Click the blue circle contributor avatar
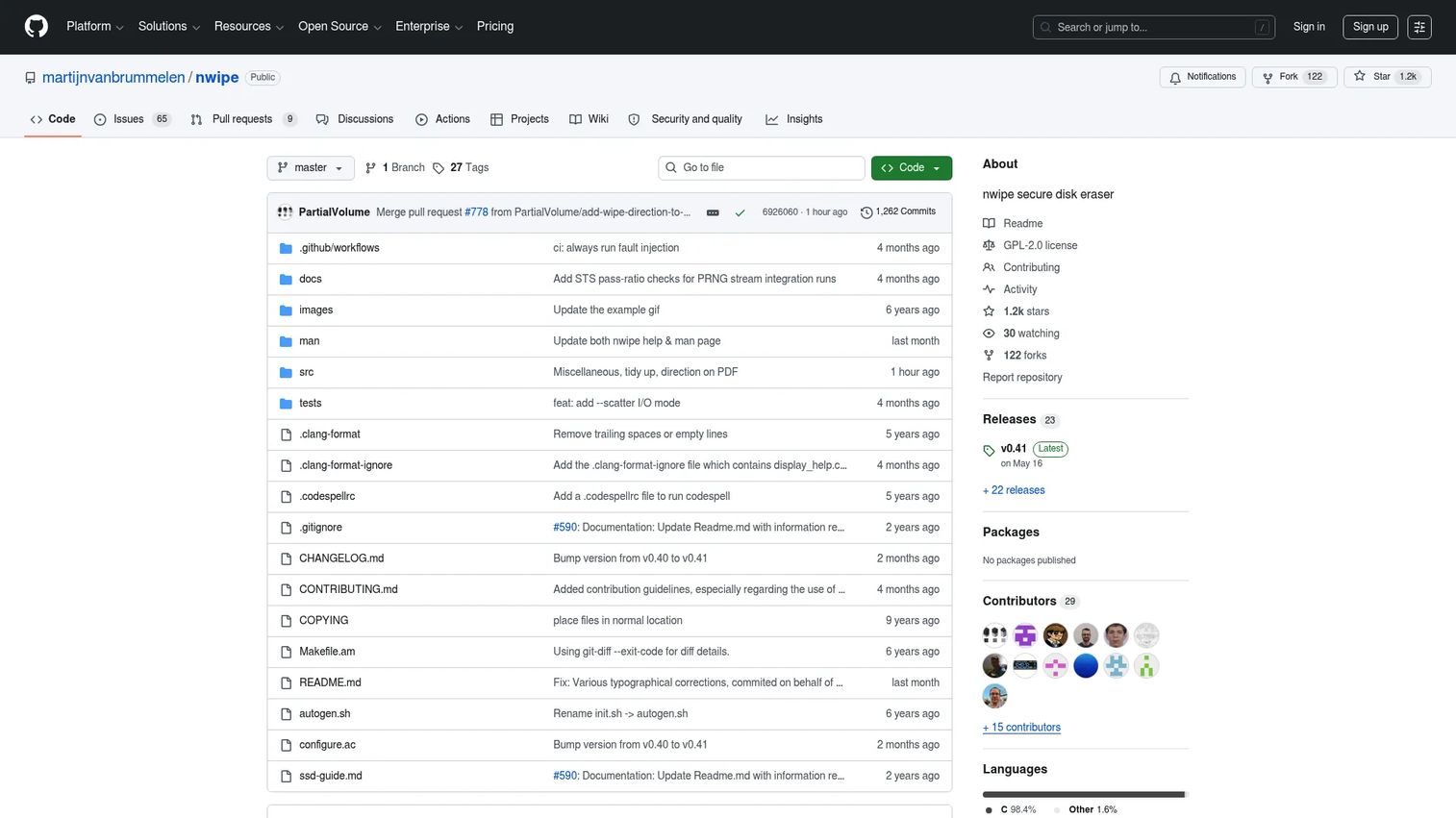The width and height of the screenshot is (1456, 818). tap(1086, 666)
